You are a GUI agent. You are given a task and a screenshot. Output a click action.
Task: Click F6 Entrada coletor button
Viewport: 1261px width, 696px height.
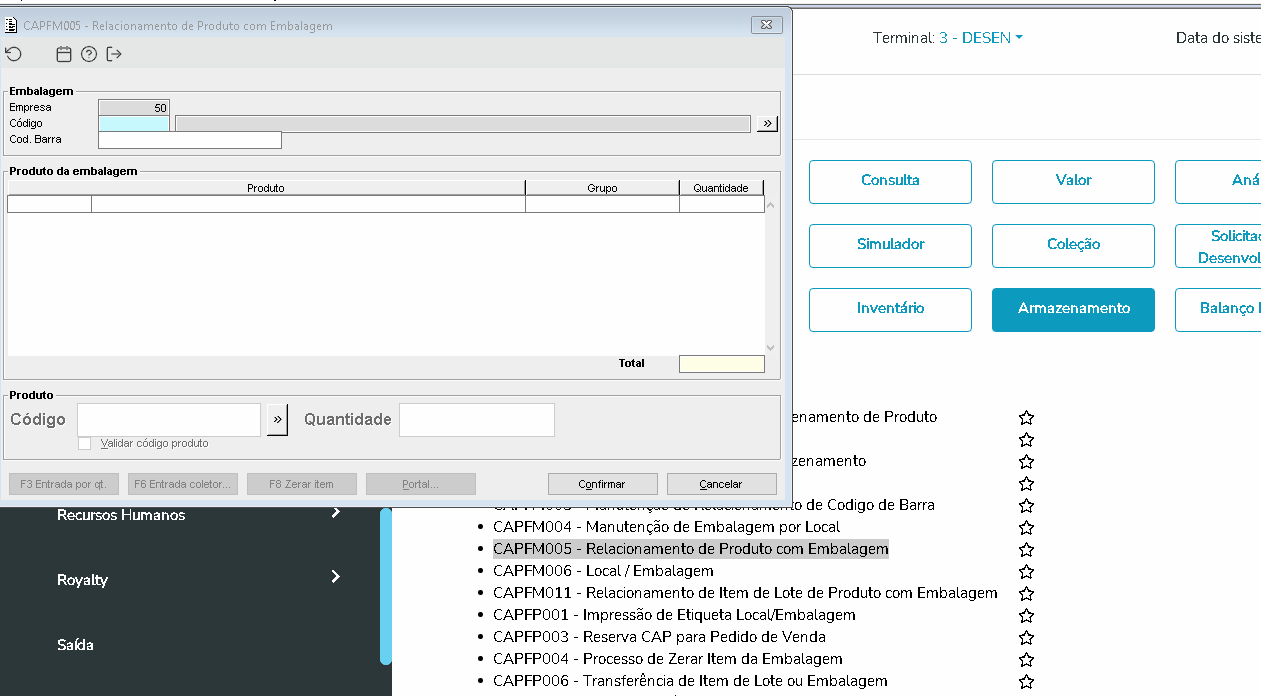pyautogui.click(x=183, y=484)
